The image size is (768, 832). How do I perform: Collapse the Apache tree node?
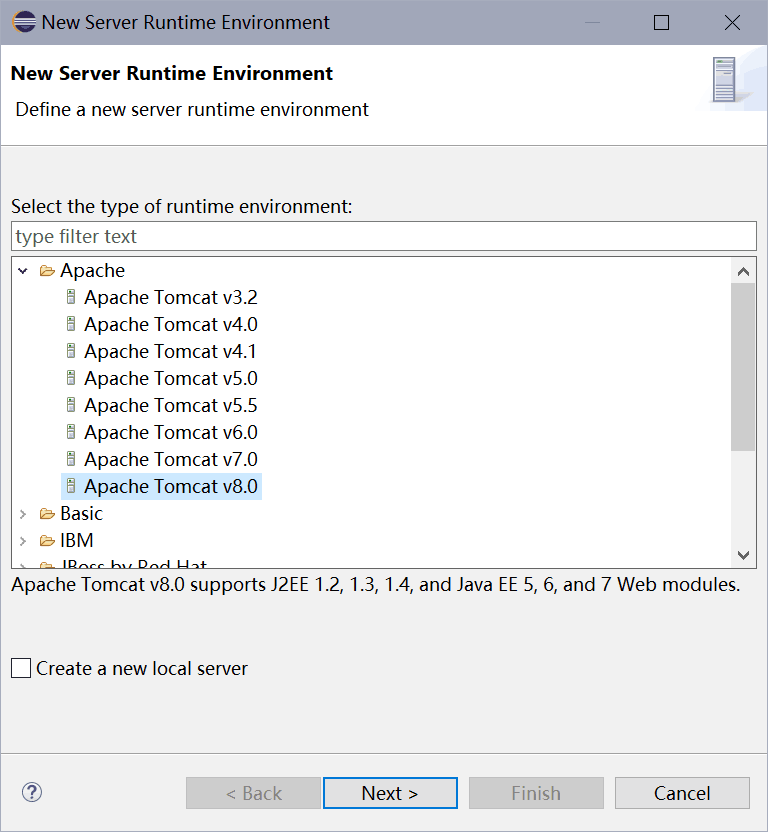pos(22,270)
